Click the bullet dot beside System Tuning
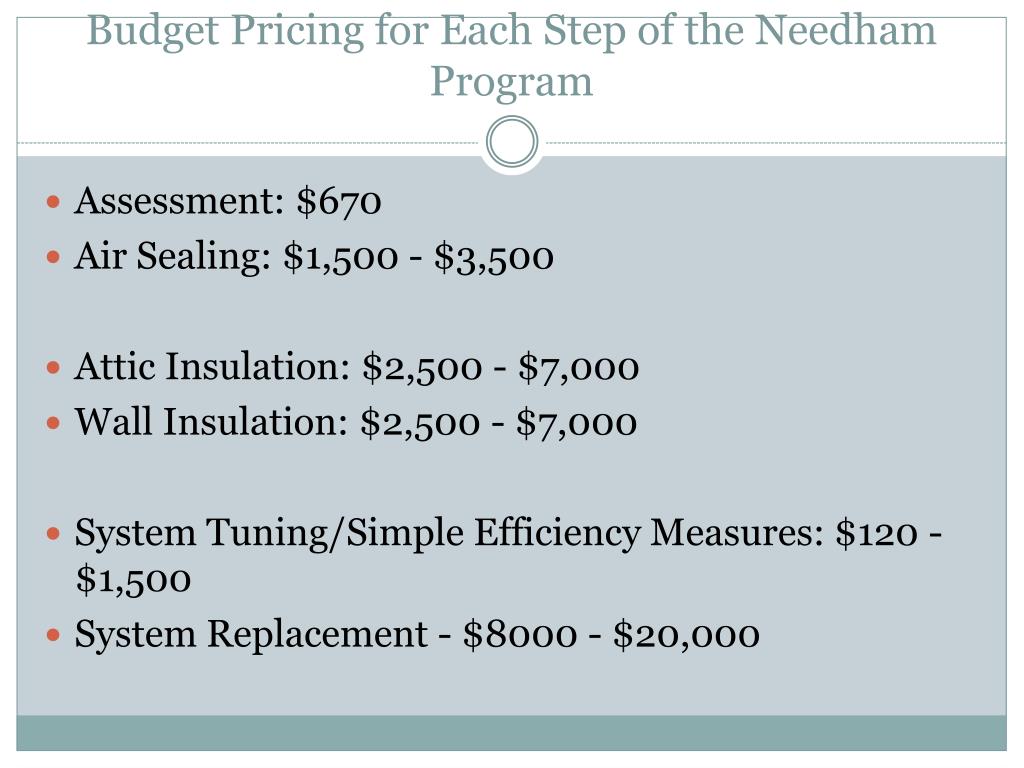The image size is (1024, 768). pos(54,534)
